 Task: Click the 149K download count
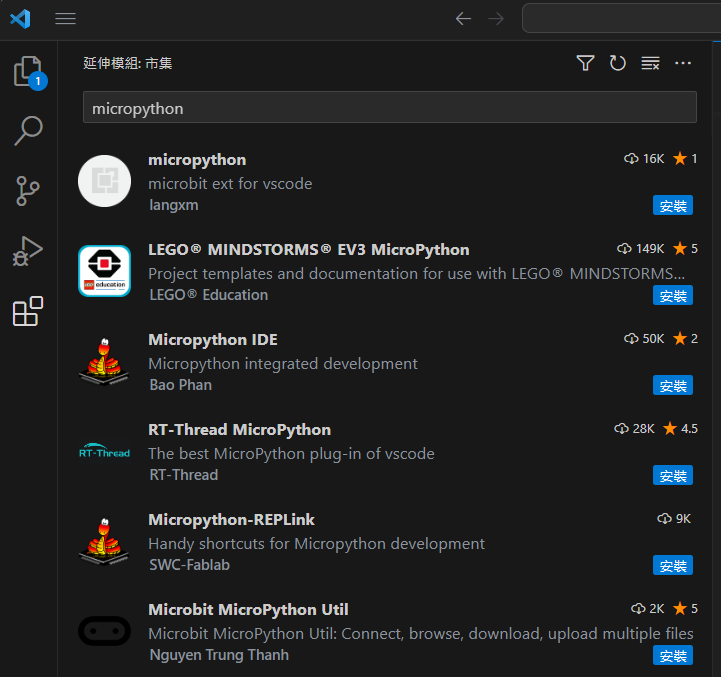(641, 249)
